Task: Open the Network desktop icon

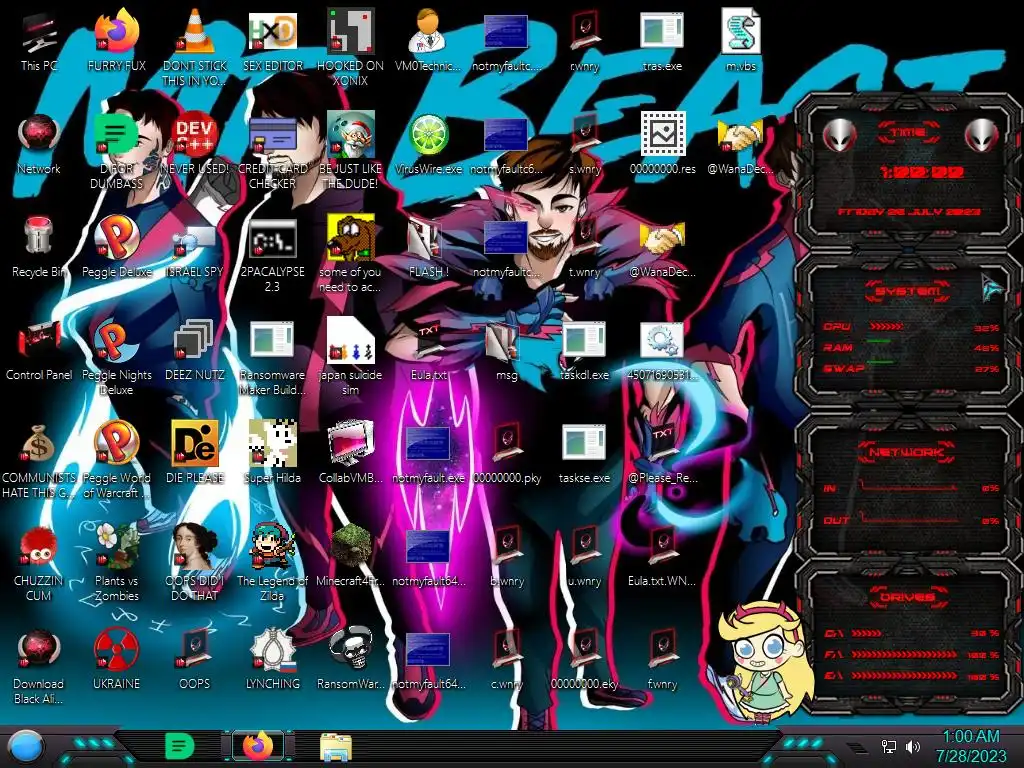Action: point(39,144)
